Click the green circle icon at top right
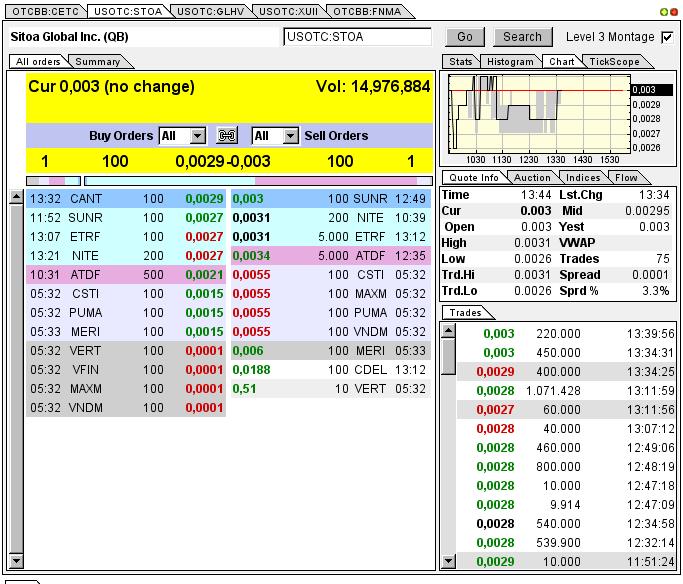The height and width of the screenshot is (584, 683). click(x=664, y=12)
